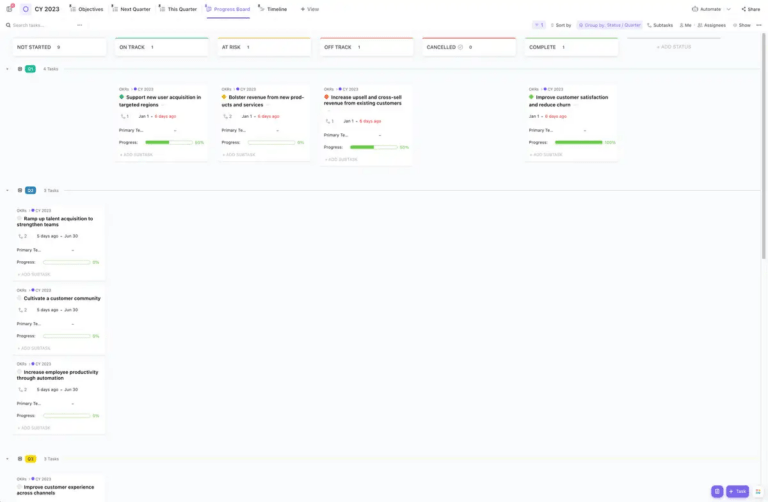Toggle status circle on Increase employee productivity
Screen dimensions: 768x502
point(20,372)
